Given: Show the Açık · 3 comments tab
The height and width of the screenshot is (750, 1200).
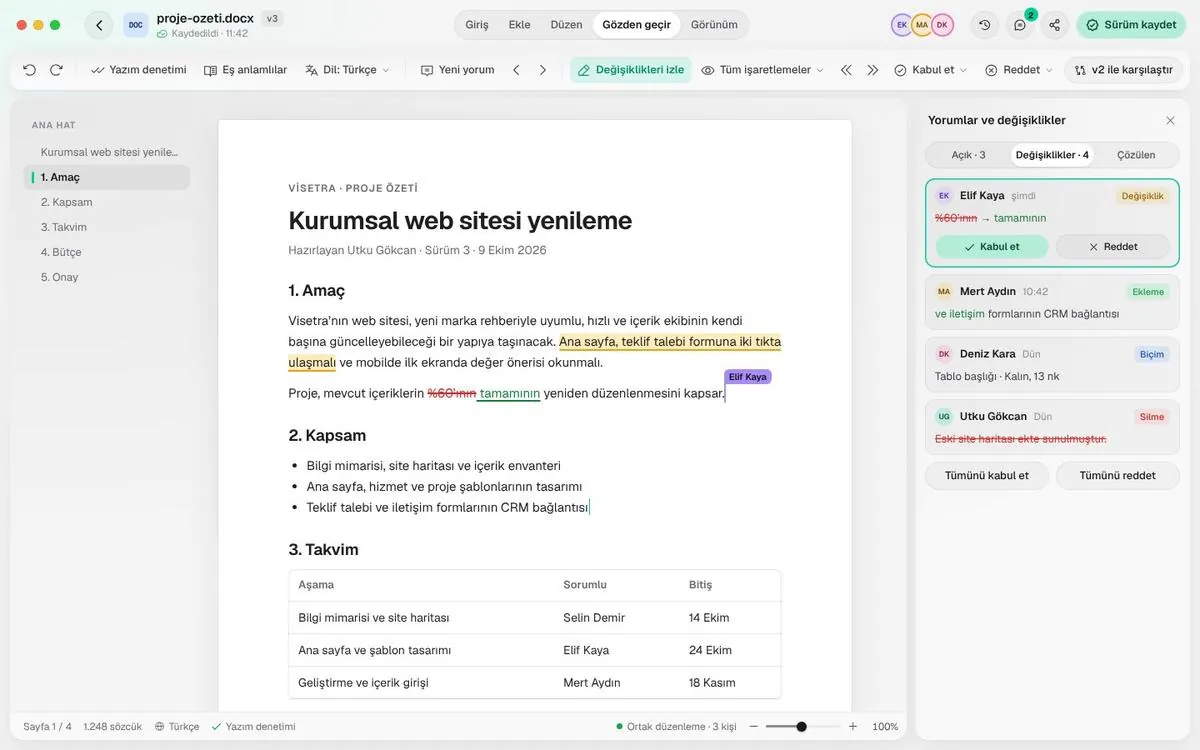Looking at the screenshot, I should click(x=968, y=155).
